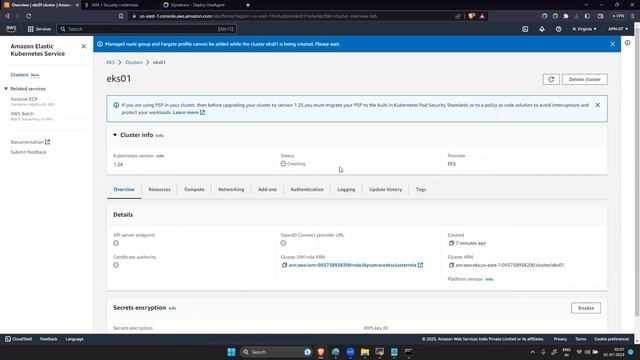The width and height of the screenshot is (640, 360).
Task: Switch to the Update history tab
Action: [385, 189]
